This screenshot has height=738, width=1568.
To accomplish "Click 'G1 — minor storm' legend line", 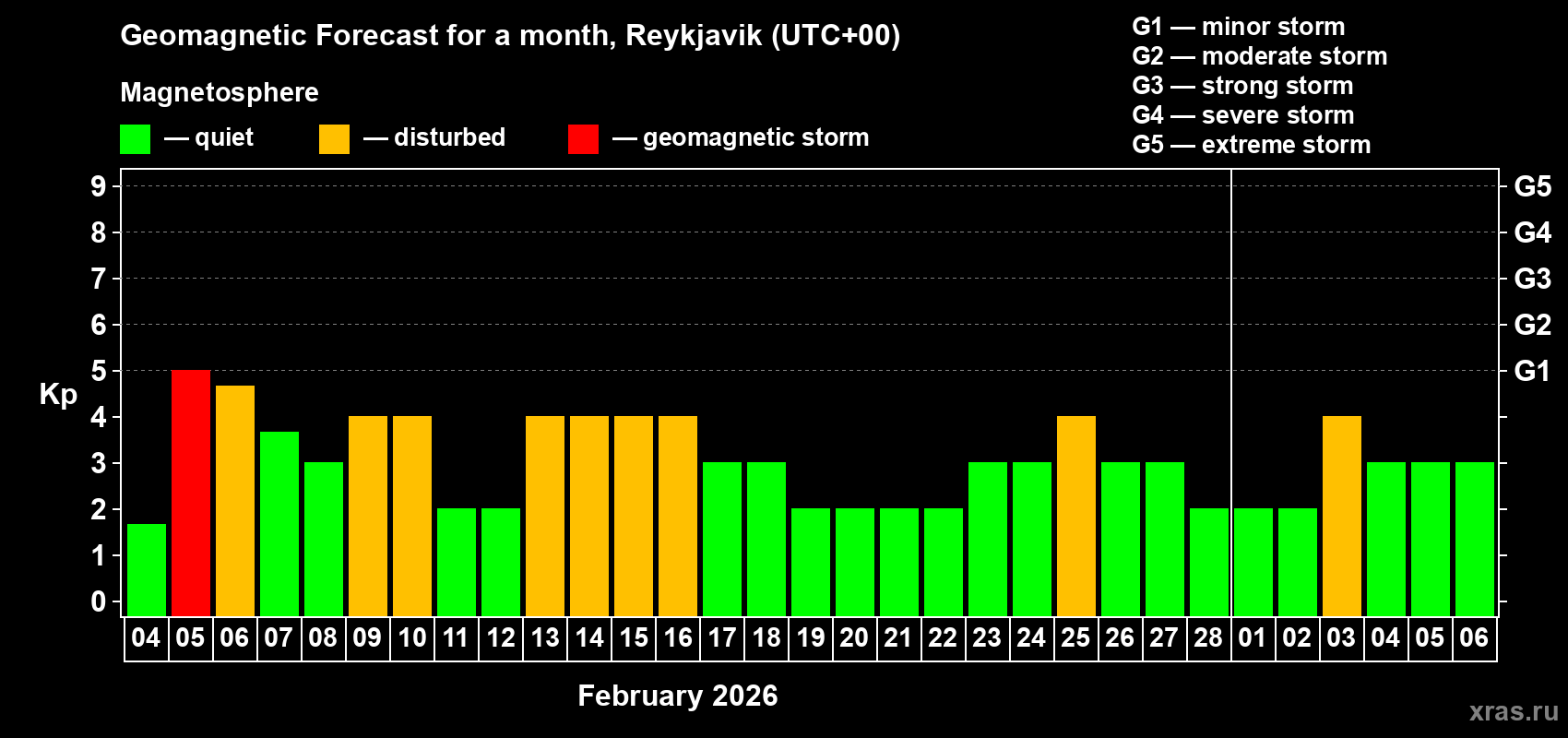I will coord(1239,27).
